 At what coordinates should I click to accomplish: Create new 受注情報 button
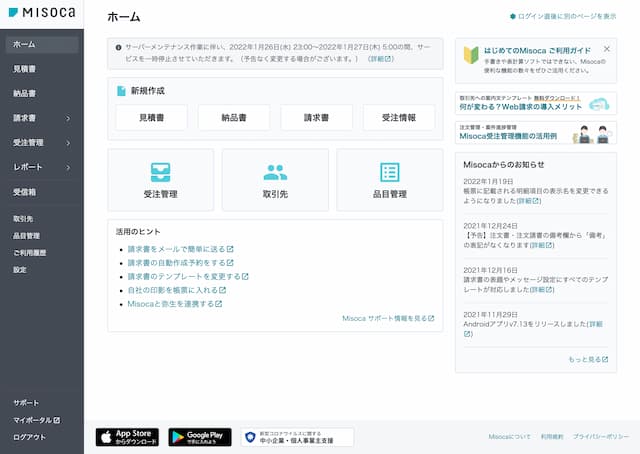399,118
